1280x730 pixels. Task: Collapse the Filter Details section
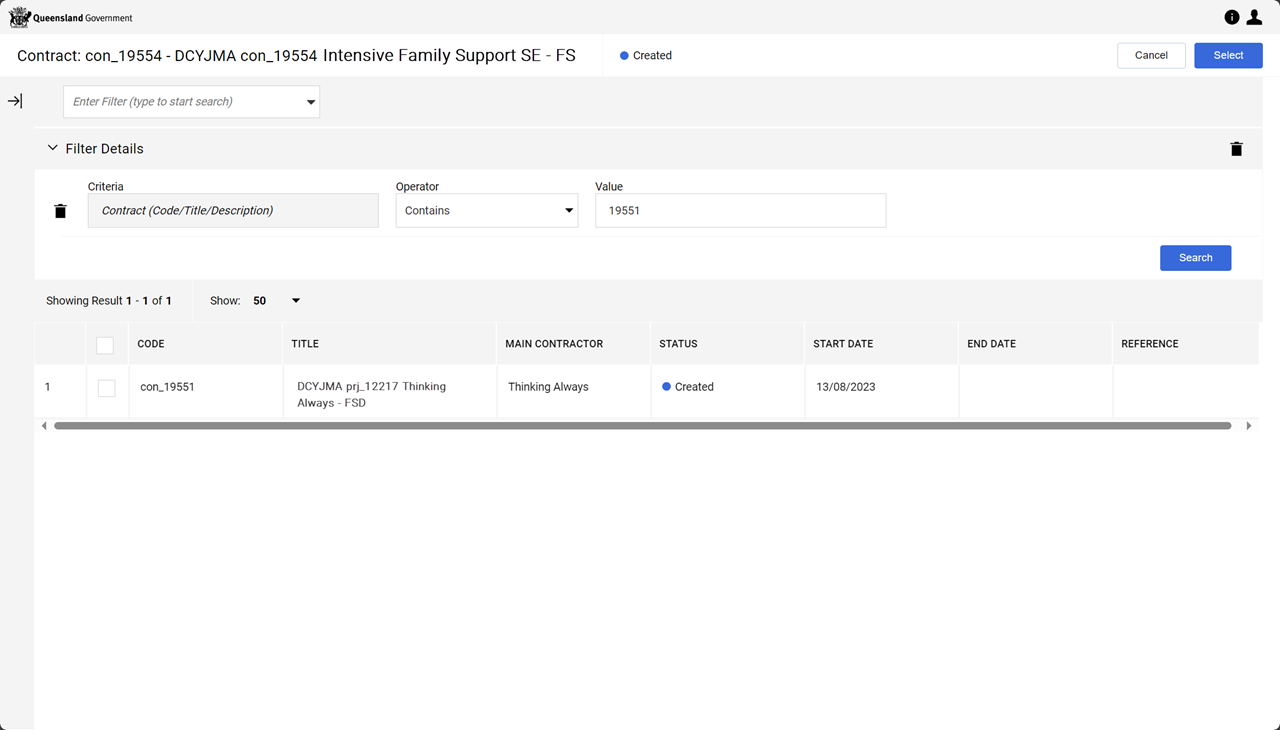[53, 148]
